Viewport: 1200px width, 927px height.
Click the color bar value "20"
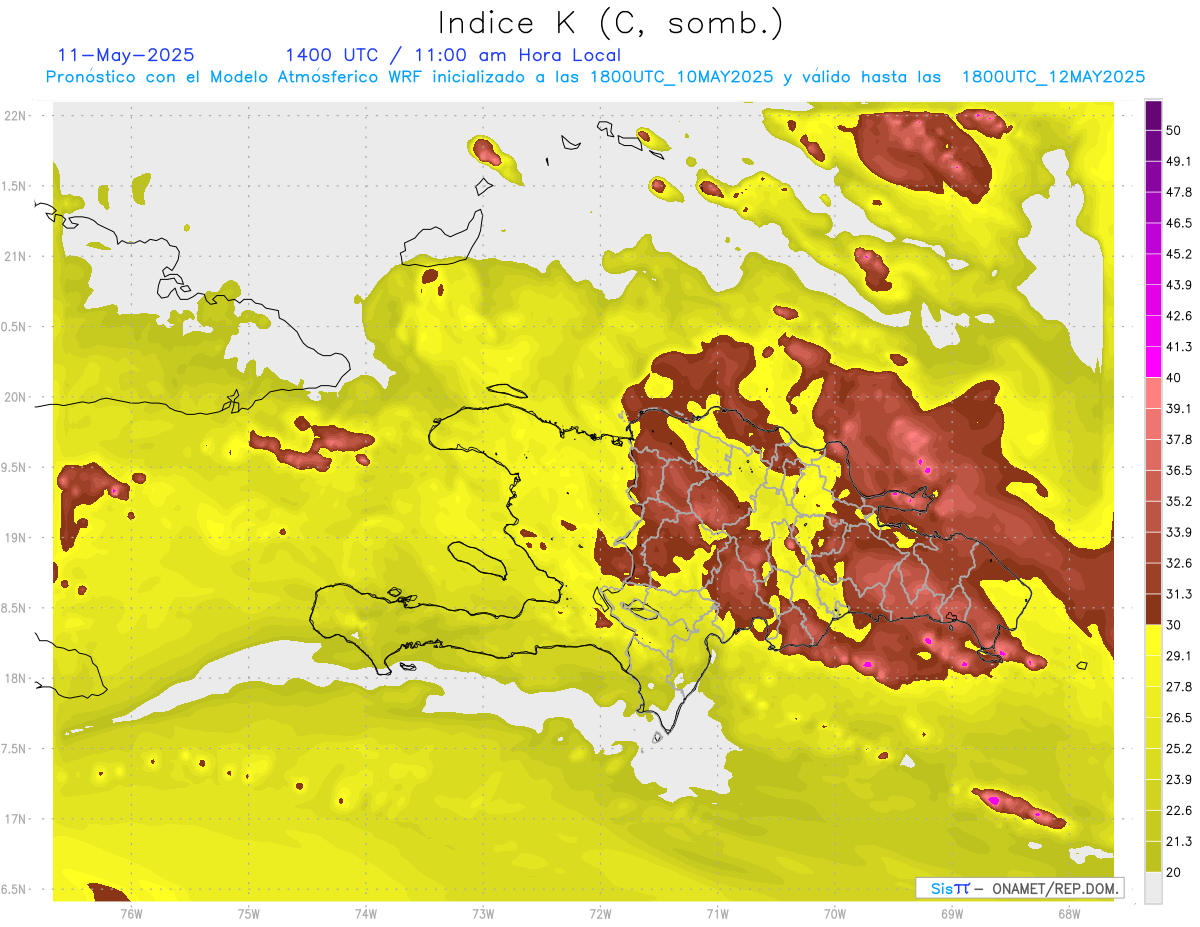pos(1174,873)
